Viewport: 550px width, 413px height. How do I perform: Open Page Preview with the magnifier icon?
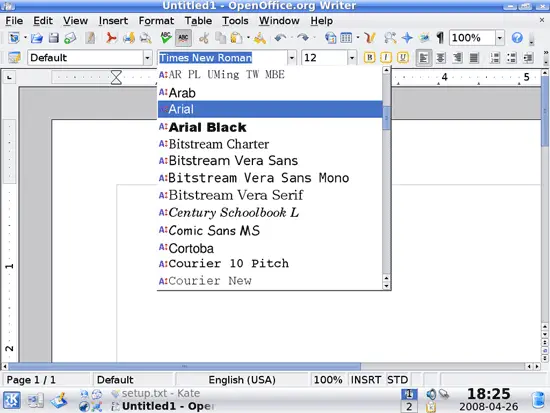pos(145,38)
